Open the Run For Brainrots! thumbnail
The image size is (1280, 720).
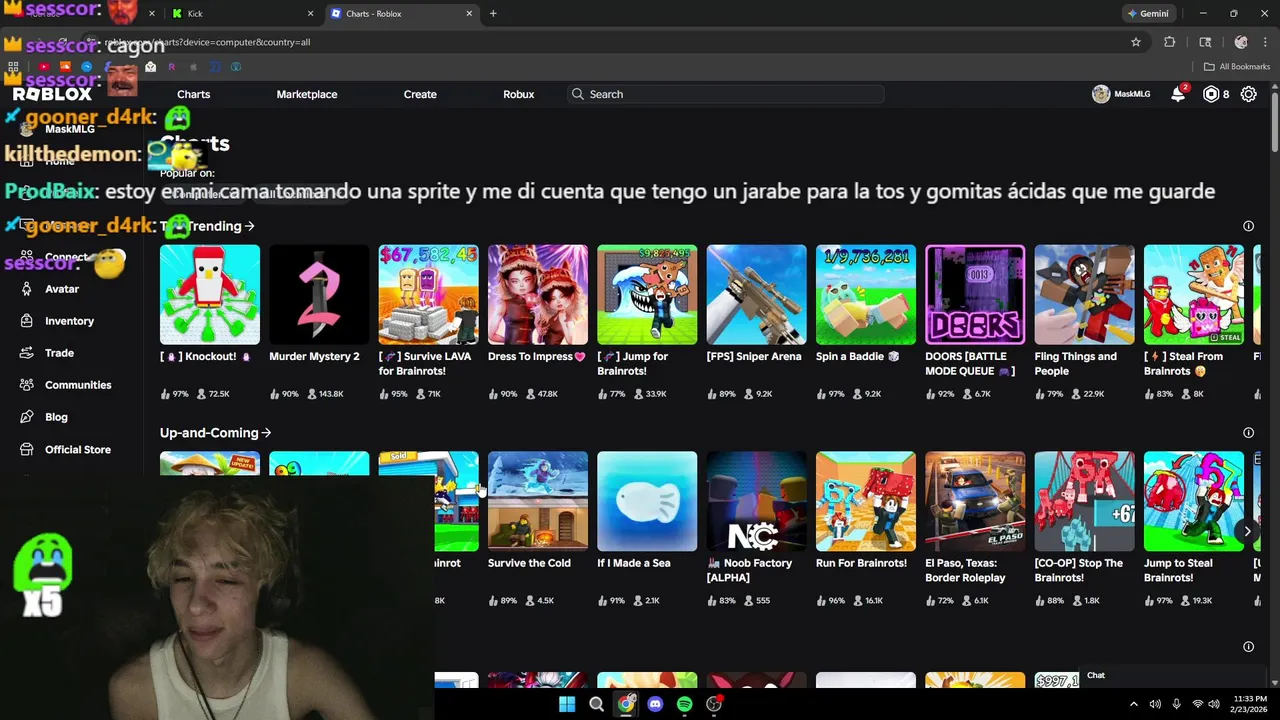tap(866, 501)
